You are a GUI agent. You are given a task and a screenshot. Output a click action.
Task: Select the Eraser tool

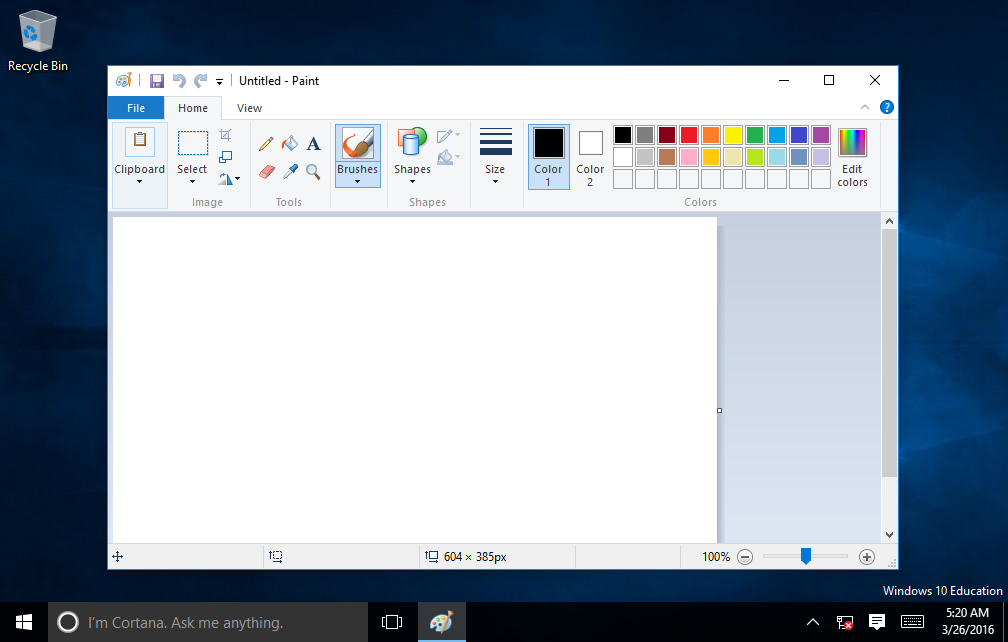click(266, 172)
